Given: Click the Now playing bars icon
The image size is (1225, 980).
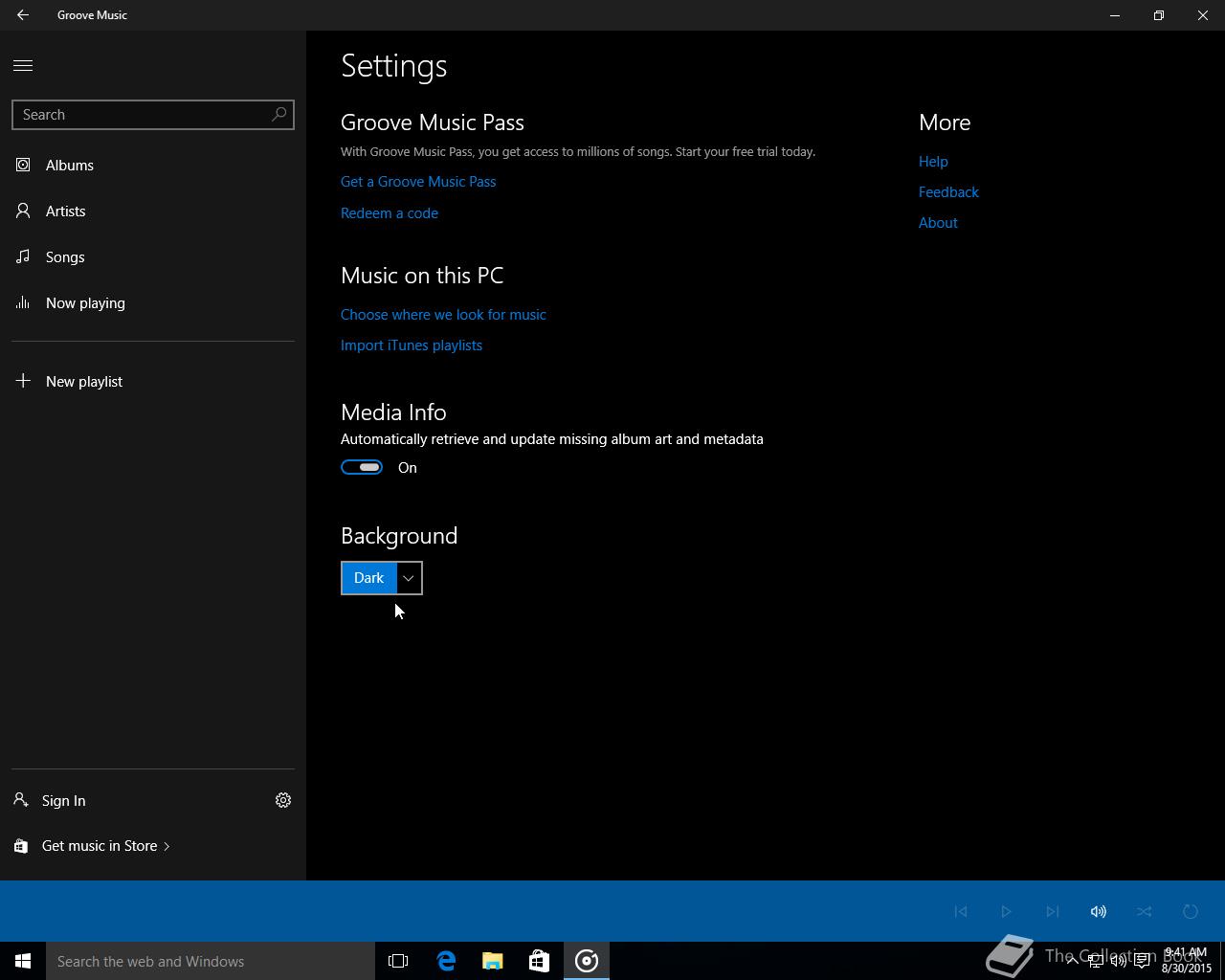Looking at the screenshot, I should [23, 302].
